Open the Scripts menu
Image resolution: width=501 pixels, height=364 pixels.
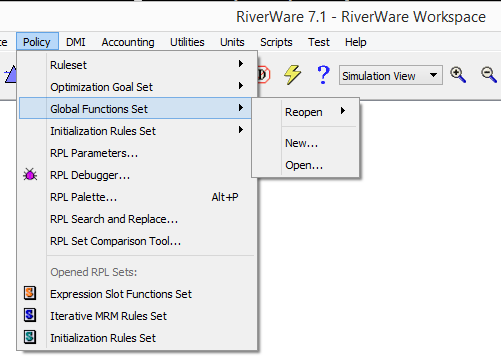276,42
